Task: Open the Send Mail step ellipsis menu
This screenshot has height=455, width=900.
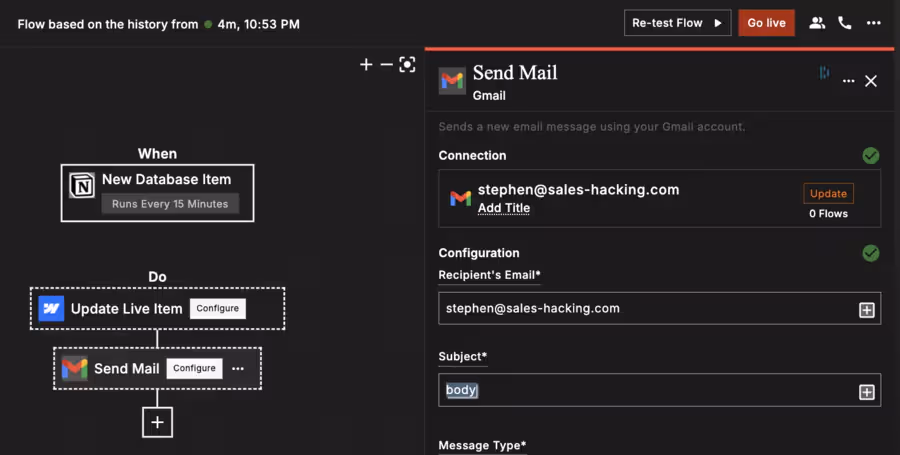Action: pos(238,368)
